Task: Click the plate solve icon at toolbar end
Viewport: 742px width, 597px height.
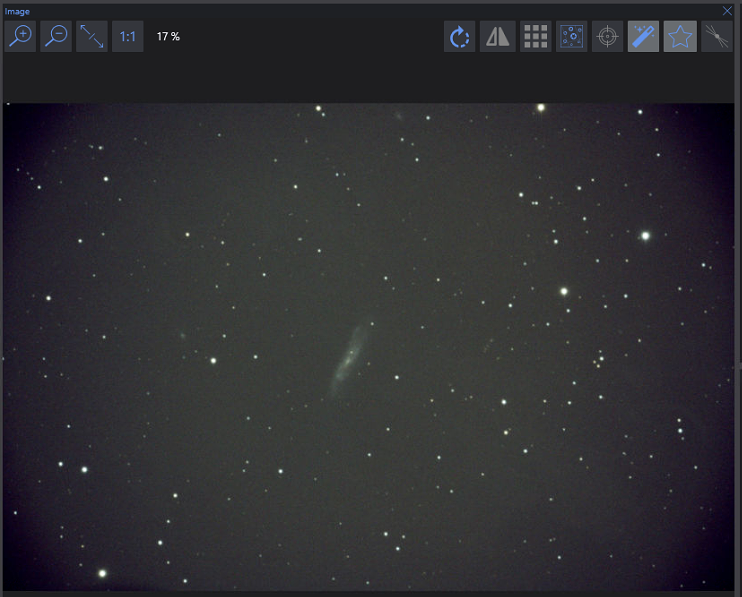Action: click(x=717, y=36)
